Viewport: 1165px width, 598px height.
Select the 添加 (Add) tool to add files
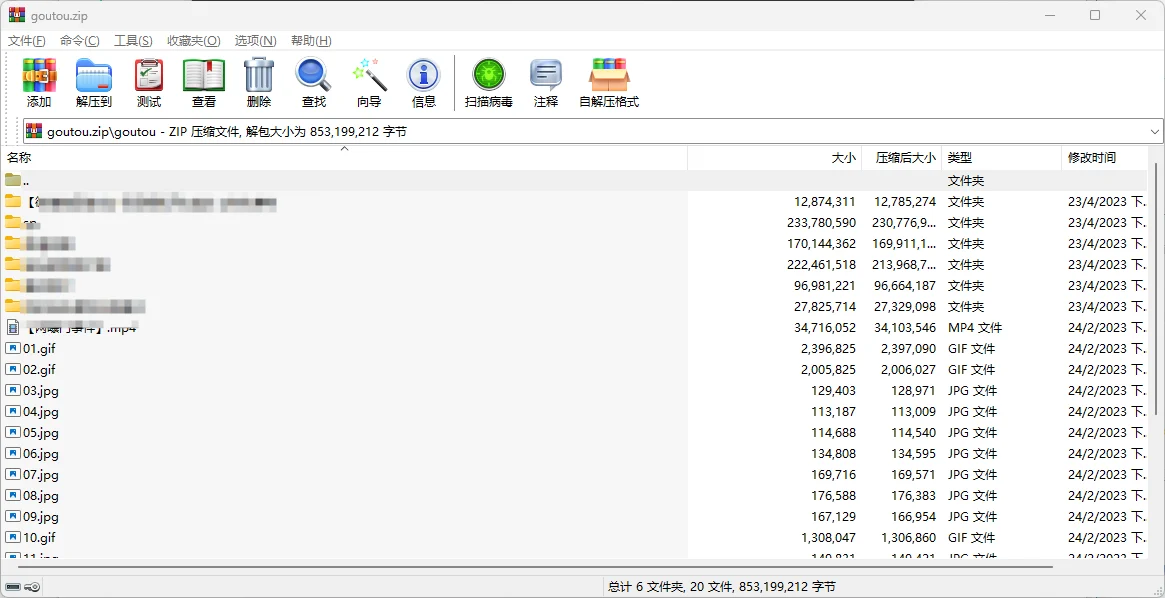point(38,82)
